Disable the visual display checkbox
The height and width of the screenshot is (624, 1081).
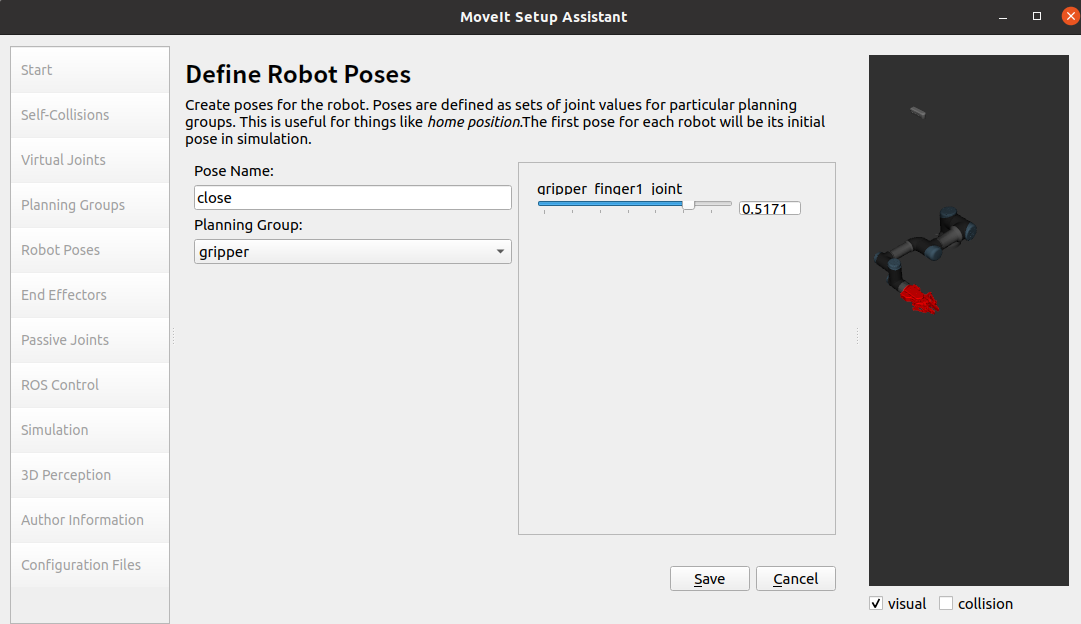[x=876, y=603]
